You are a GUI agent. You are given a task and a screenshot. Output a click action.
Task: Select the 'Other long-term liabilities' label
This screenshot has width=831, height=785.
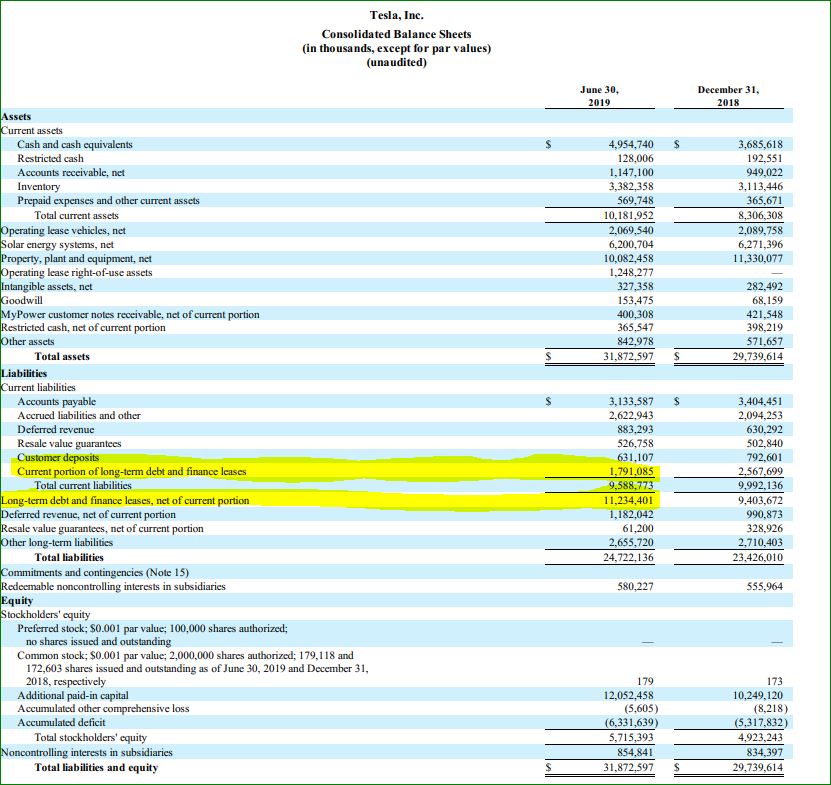pos(57,542)
